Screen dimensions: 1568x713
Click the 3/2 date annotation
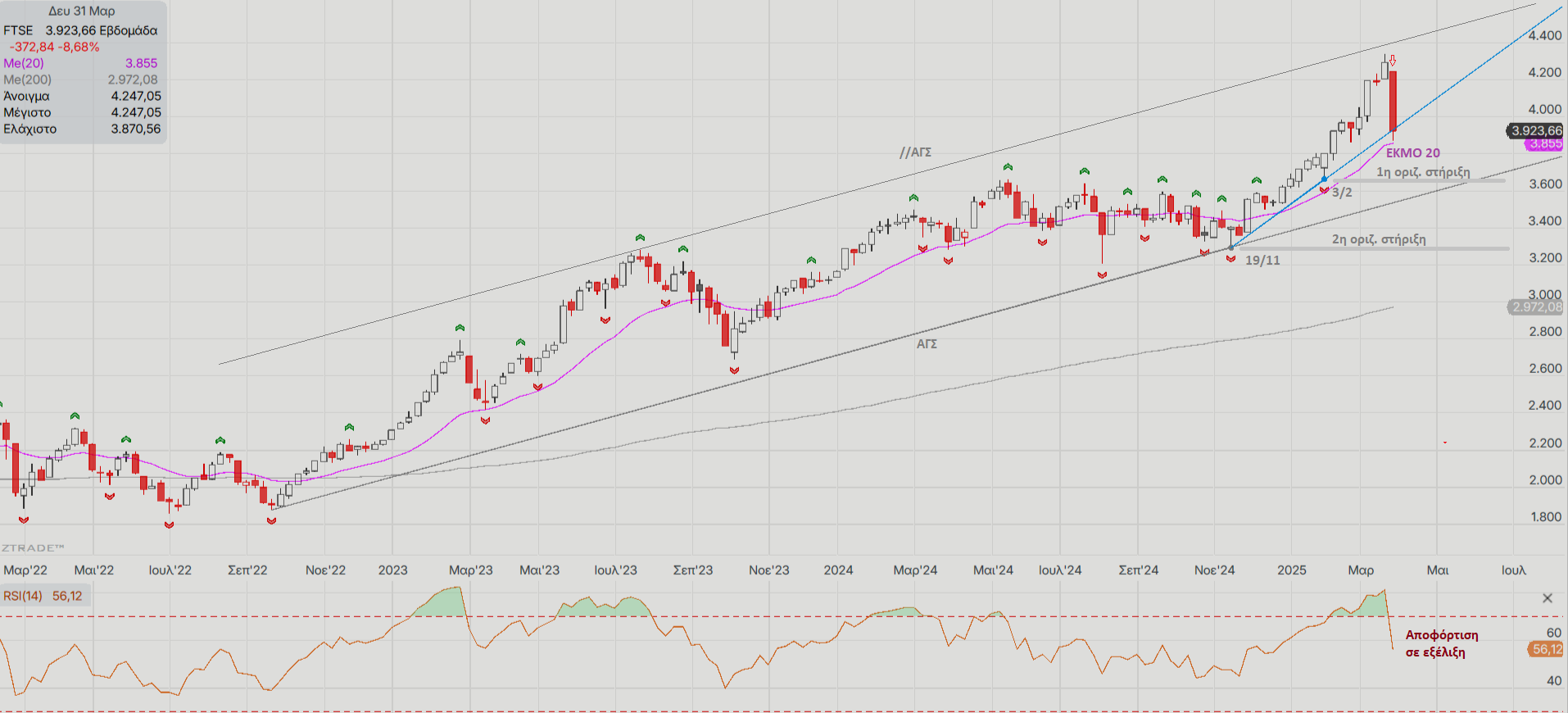click(x=1342, y=193)
